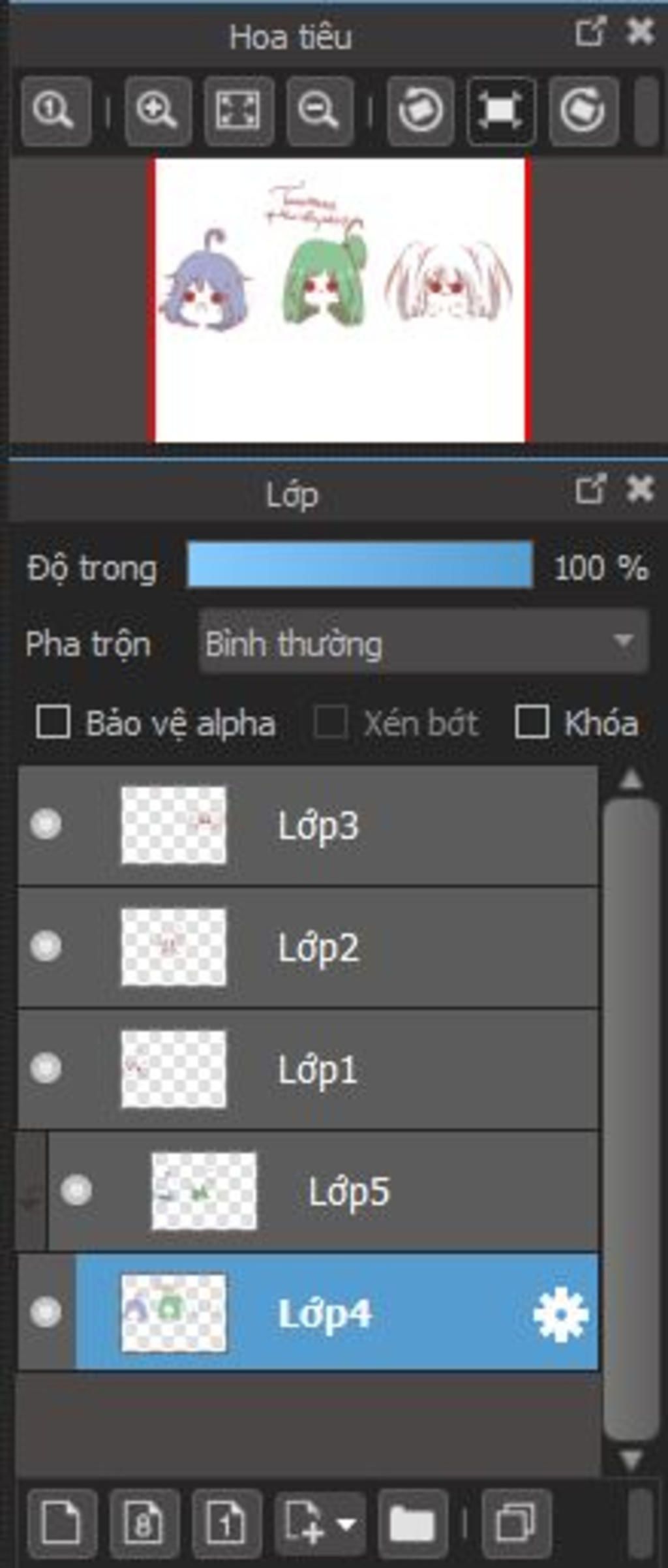Set Độ trong opacity slider to middle

pos(360,565)
